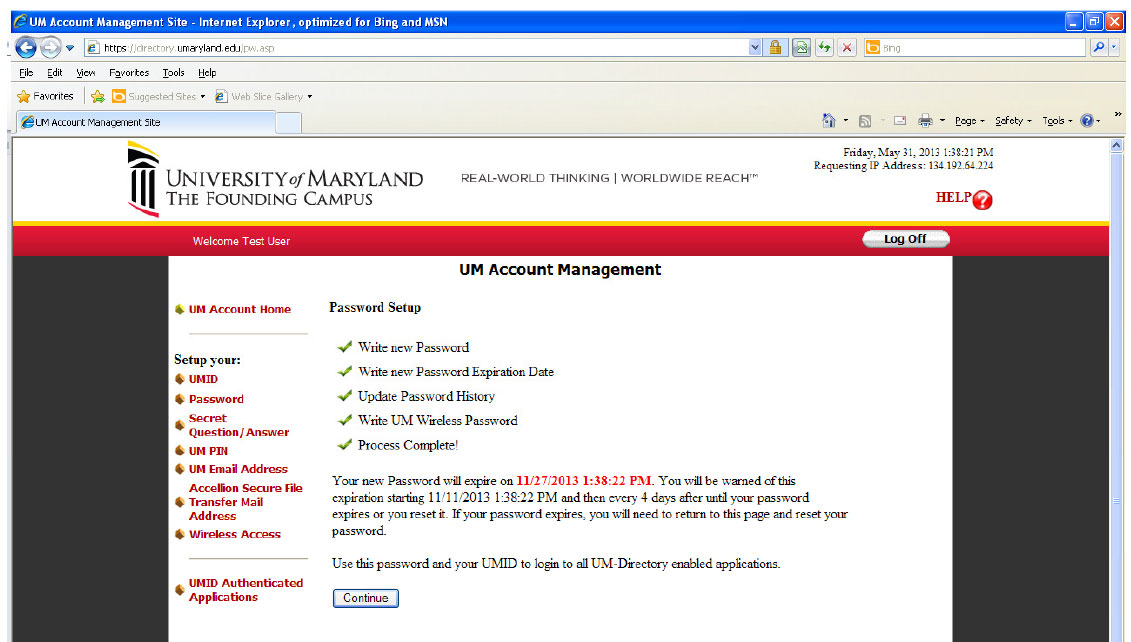1131x642 pixels.
Task: Click the red HELP question mark icon
Action: click(984, 200)
